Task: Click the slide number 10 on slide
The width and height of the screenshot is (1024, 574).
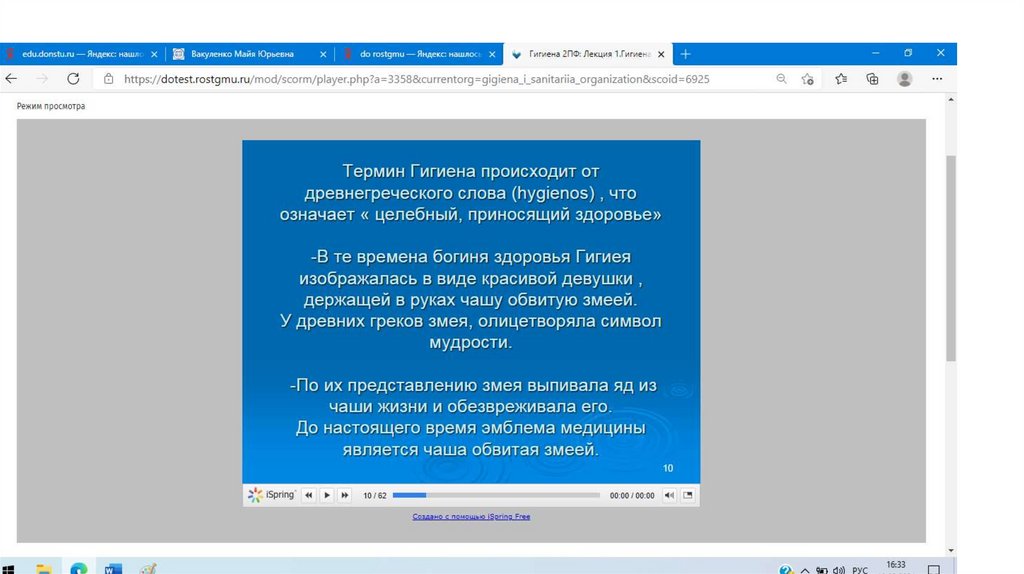Action: [667, 468]
